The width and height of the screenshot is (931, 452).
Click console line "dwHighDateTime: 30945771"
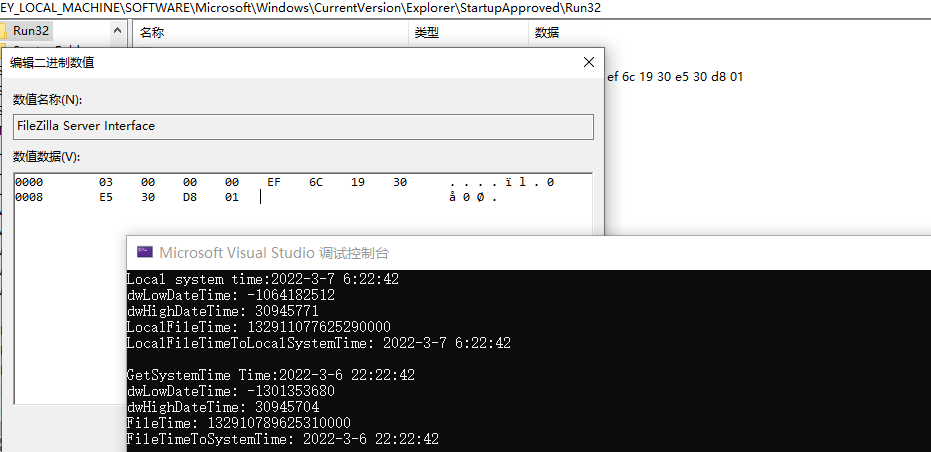click(223, 311)
